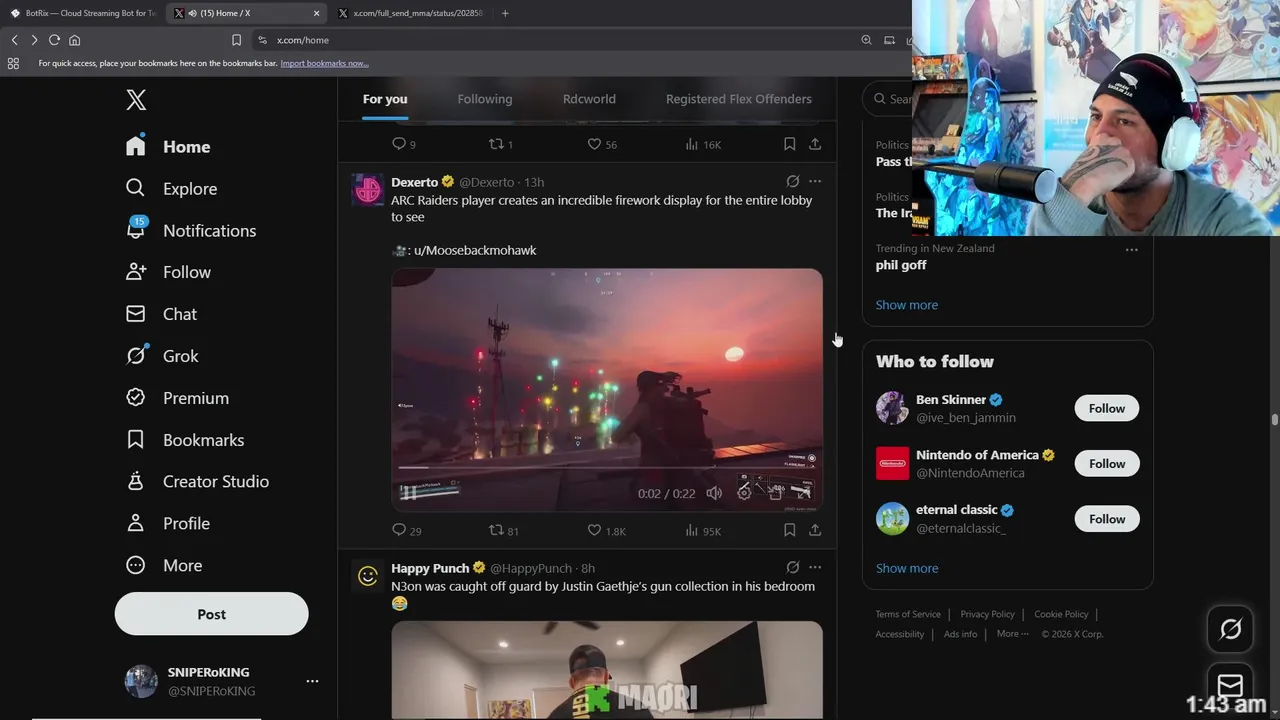This screenshot has height=720, width=1280.
Task: Open the Explore search page
Action: click(x=171, y=189)
